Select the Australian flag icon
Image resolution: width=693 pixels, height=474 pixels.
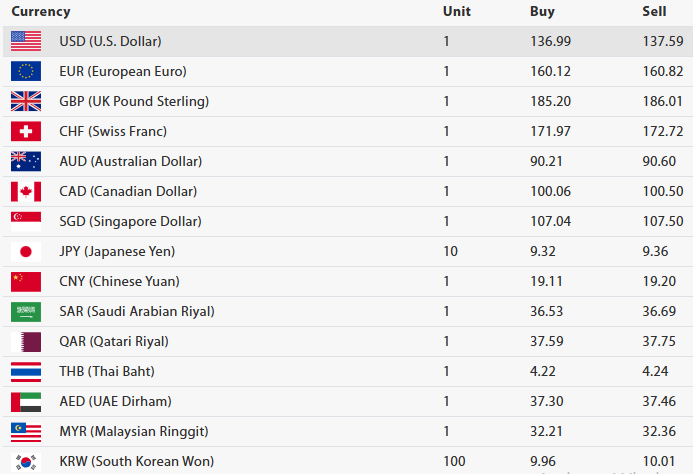click(x=26, y=161)
